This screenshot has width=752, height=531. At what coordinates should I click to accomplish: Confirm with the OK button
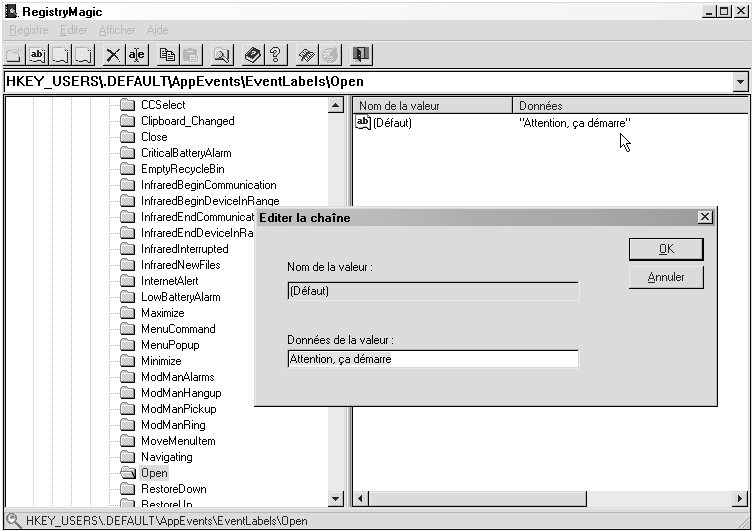pos(666,249)
